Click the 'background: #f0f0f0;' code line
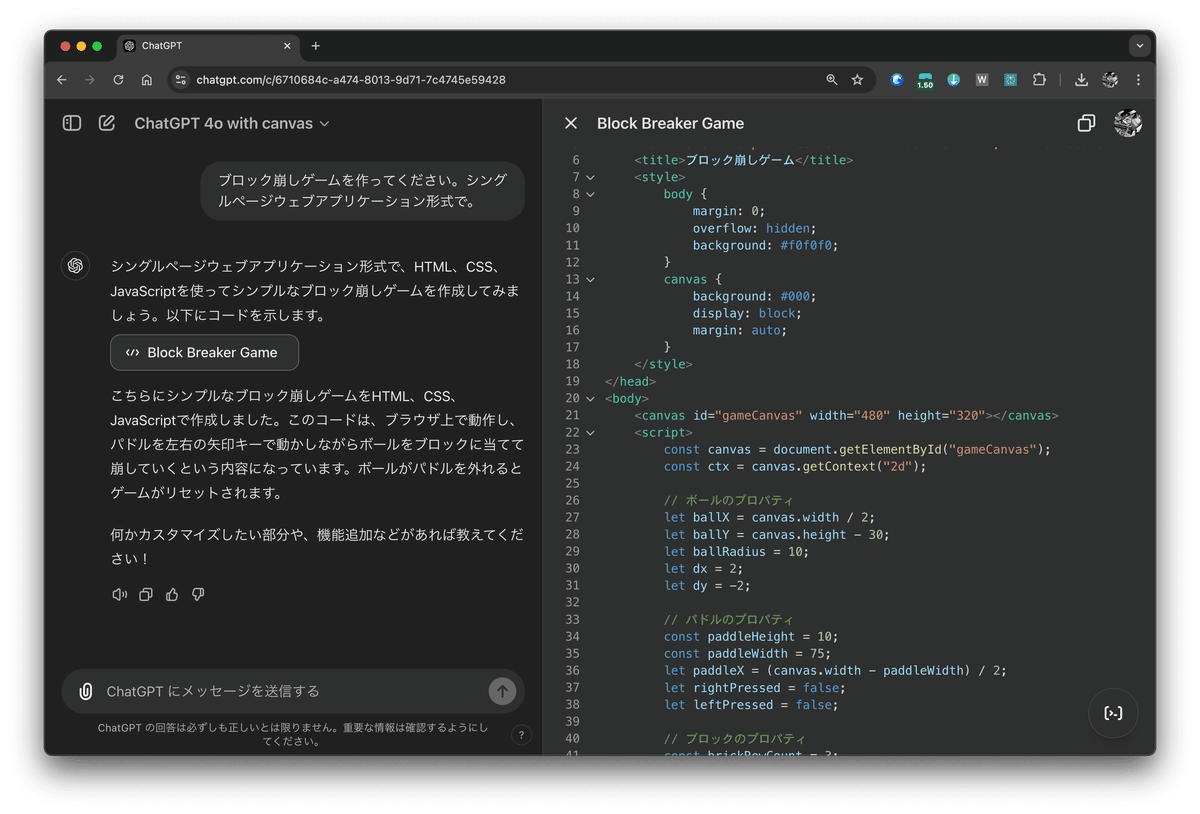 point(765,245)
